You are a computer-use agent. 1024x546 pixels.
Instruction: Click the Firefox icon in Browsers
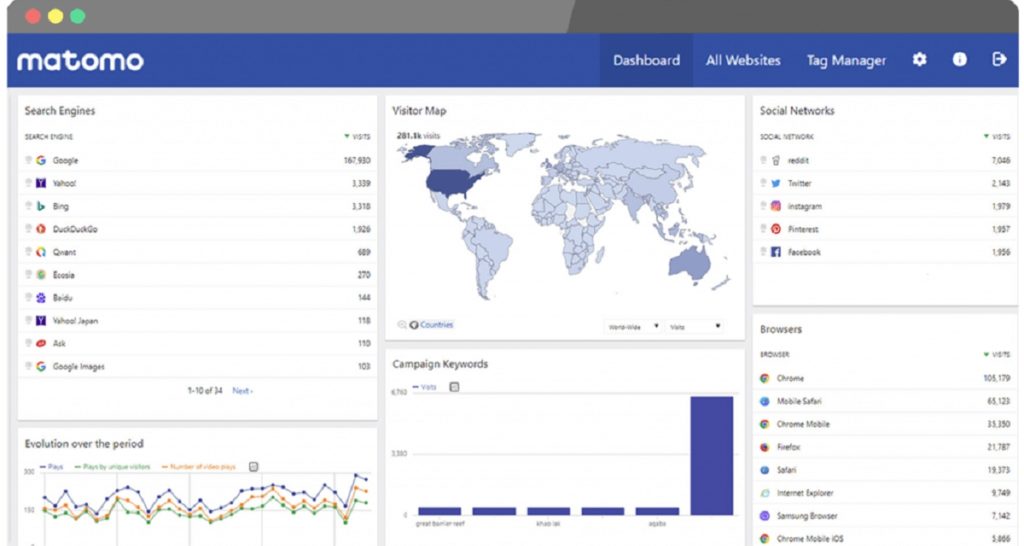(764, 447)
